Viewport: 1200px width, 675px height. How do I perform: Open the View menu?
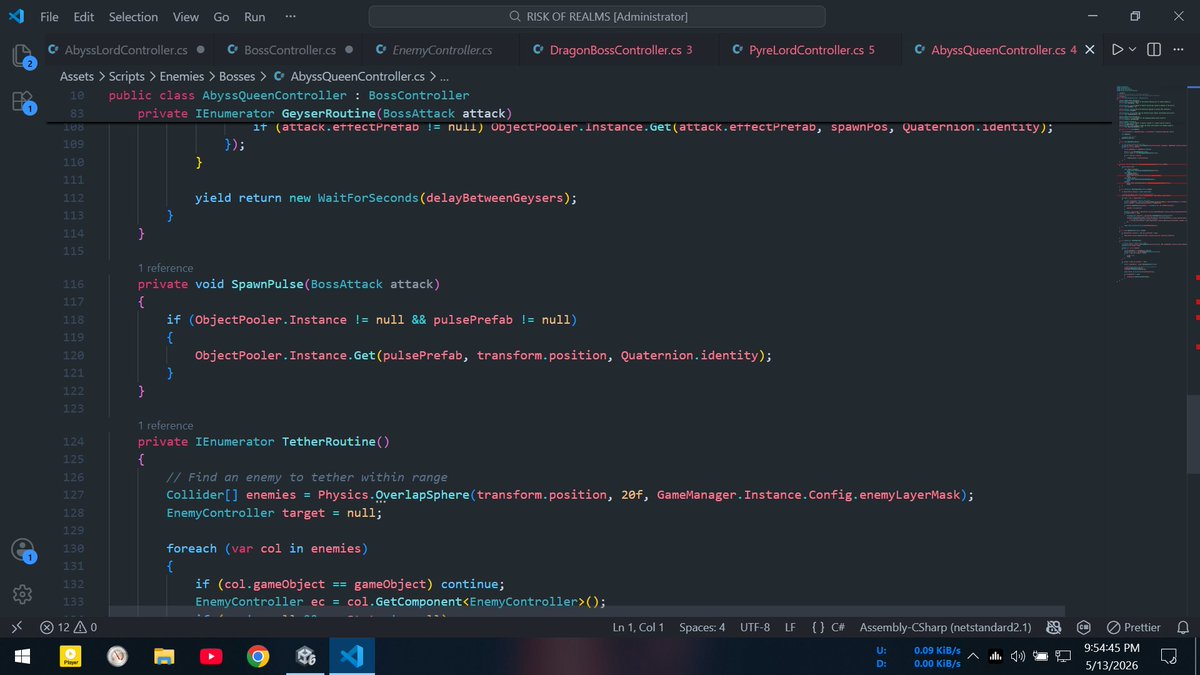pos(185,16)
